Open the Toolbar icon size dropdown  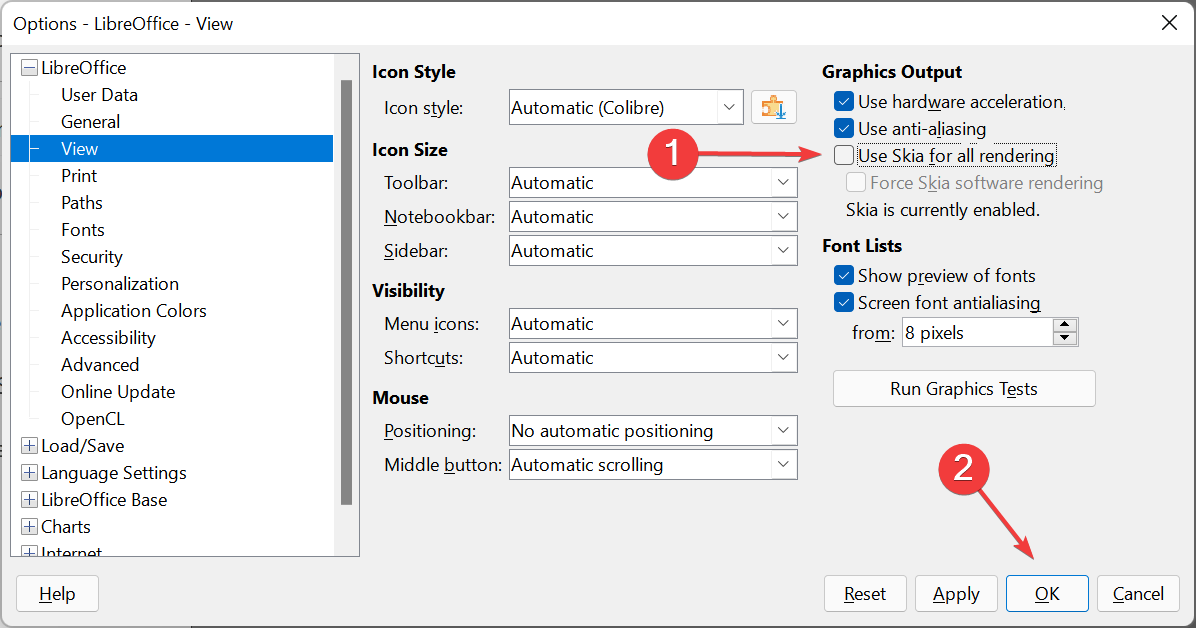[x=784, y=182]
